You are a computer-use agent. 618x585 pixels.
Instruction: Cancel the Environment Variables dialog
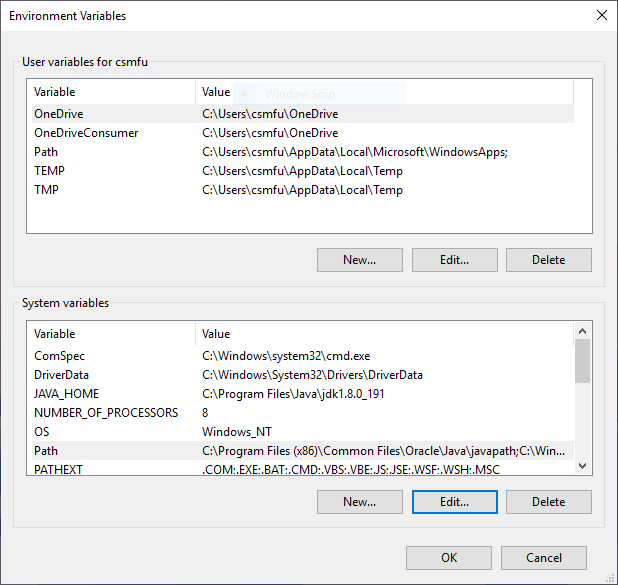pyautogui.click(x=544, y=558)
